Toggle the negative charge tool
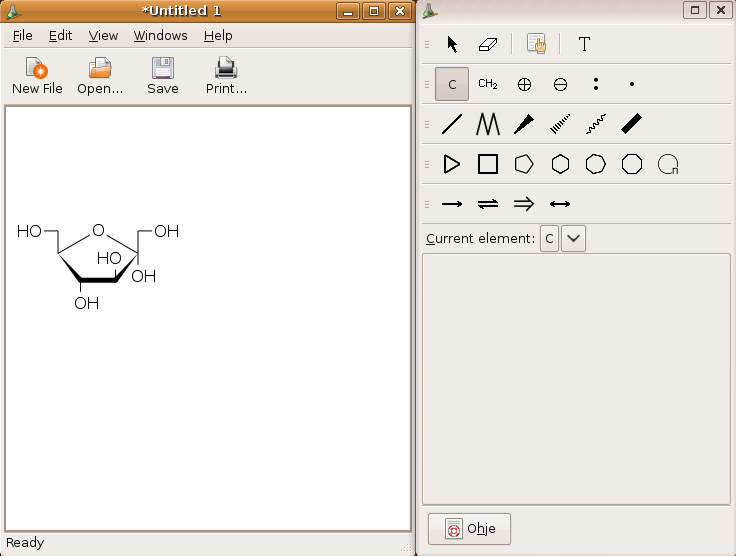 [x=560, y=85]
